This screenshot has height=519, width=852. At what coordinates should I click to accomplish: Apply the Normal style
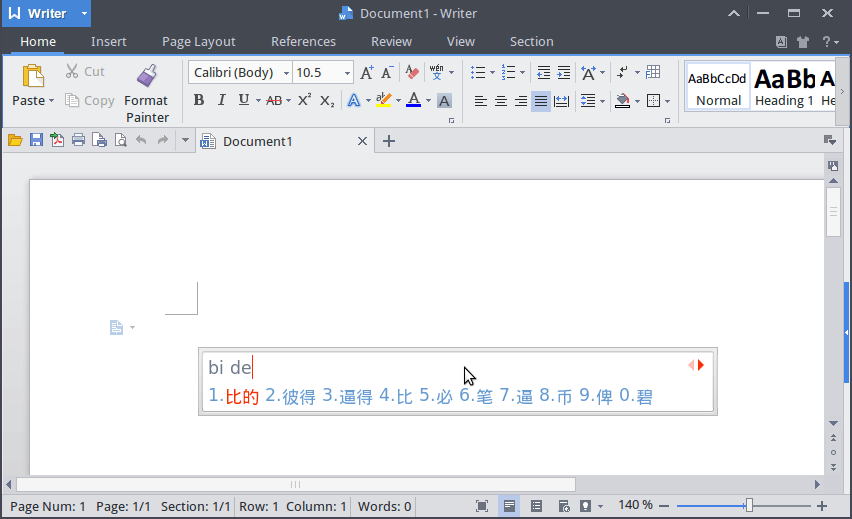pyautogui.click(x=718, y=87)
